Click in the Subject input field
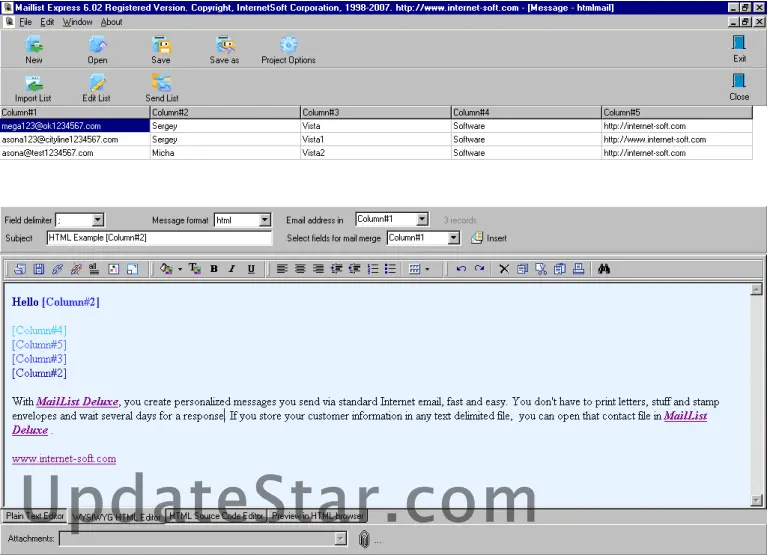This screenshot has height=555, width=768. click(x=158, y=238)
